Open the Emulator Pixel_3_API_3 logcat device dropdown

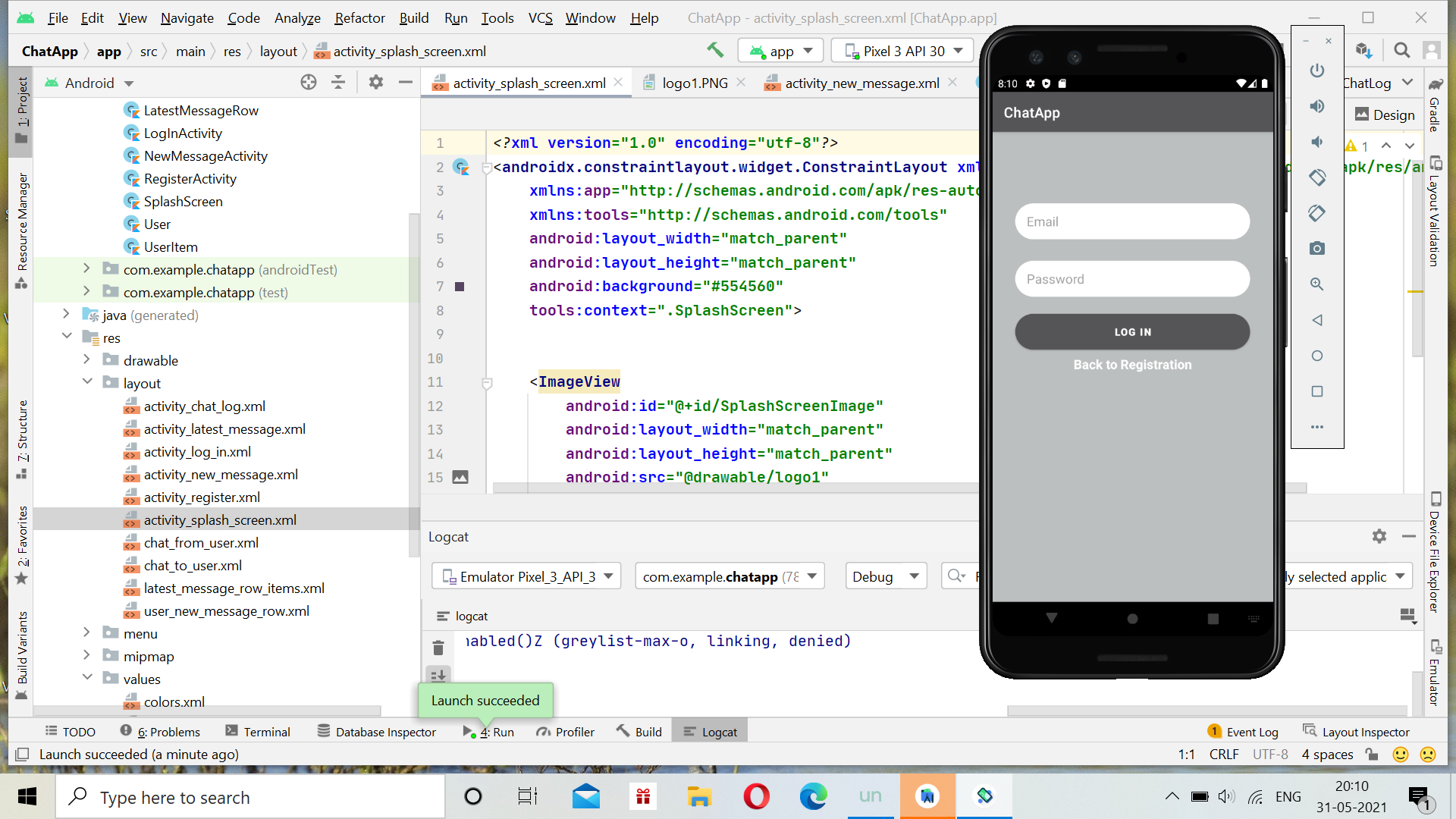(526, 576)
